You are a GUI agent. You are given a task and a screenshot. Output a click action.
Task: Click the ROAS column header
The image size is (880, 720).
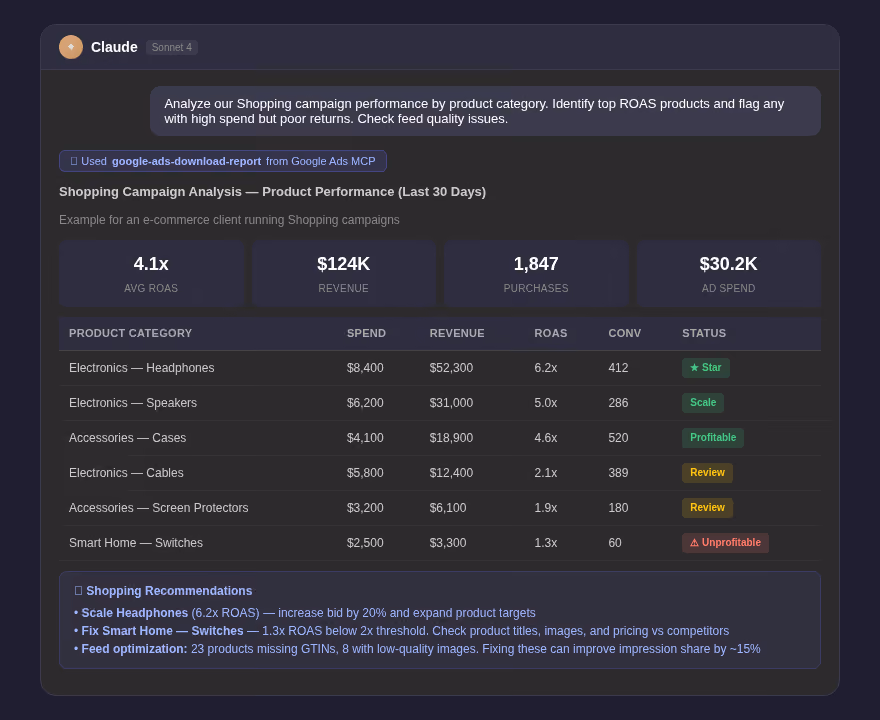pyautogui.click(x=551, y=333)
